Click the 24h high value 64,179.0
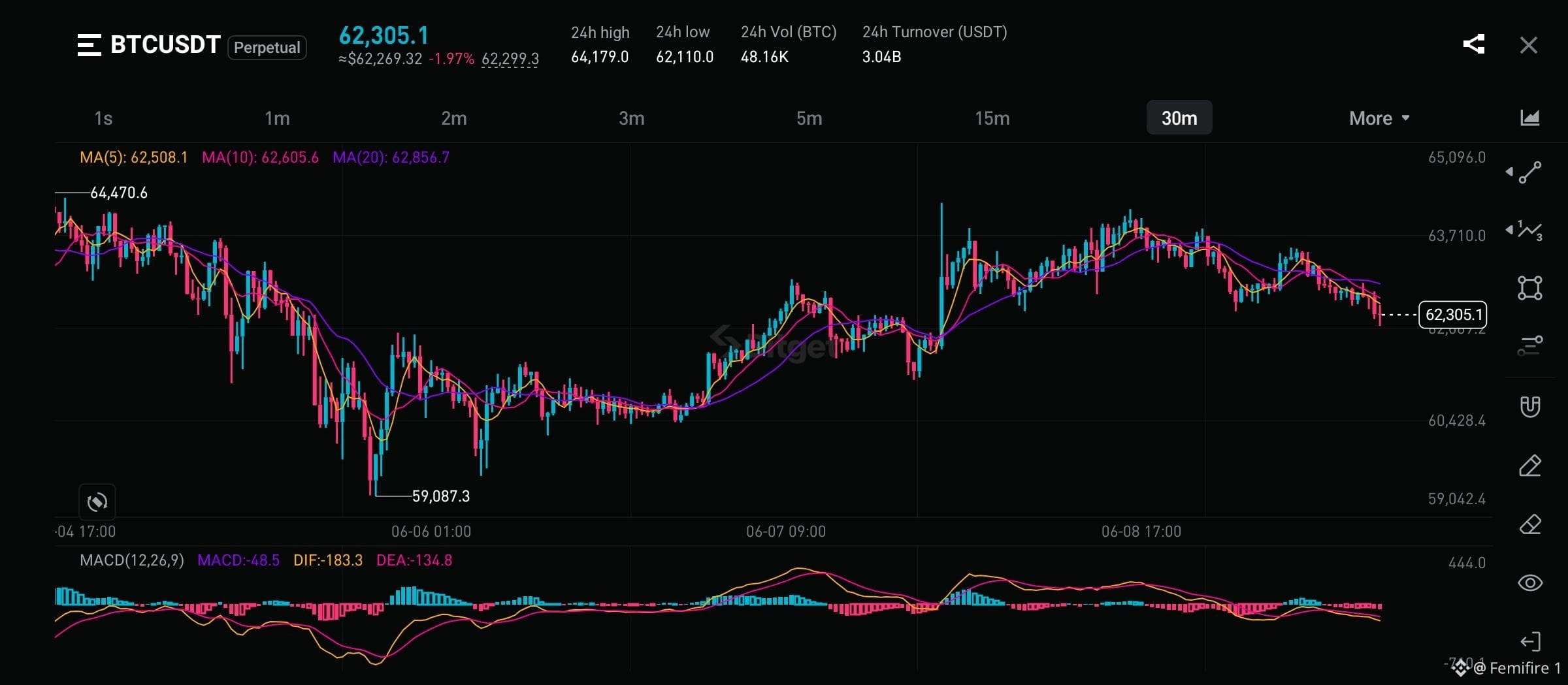Screen dimensions: 1568x685 [x=600, y=57]
